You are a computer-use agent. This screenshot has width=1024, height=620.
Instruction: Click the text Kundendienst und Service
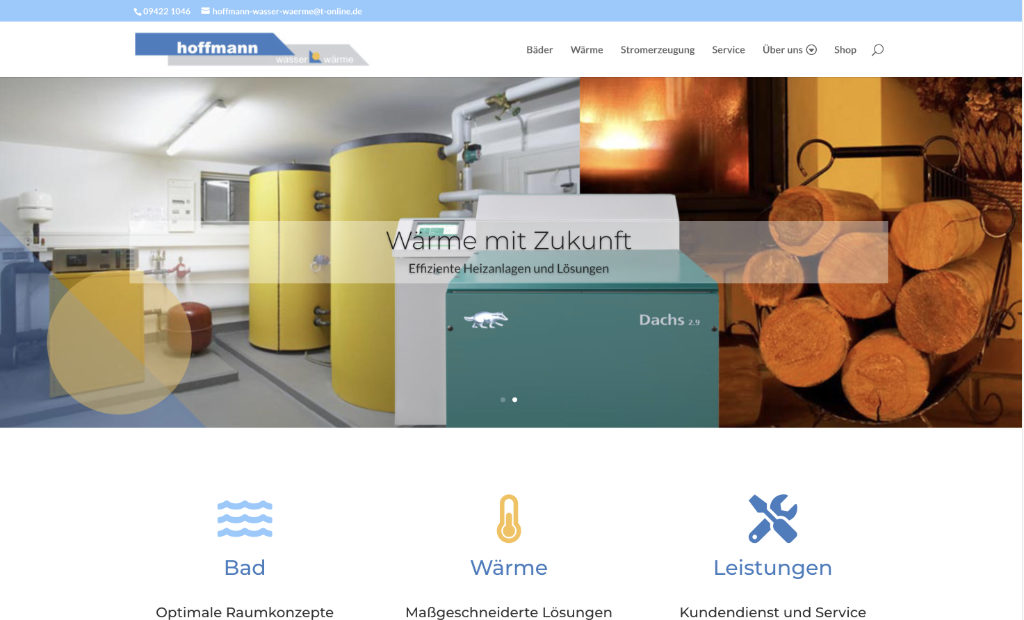tap(773, 612)
